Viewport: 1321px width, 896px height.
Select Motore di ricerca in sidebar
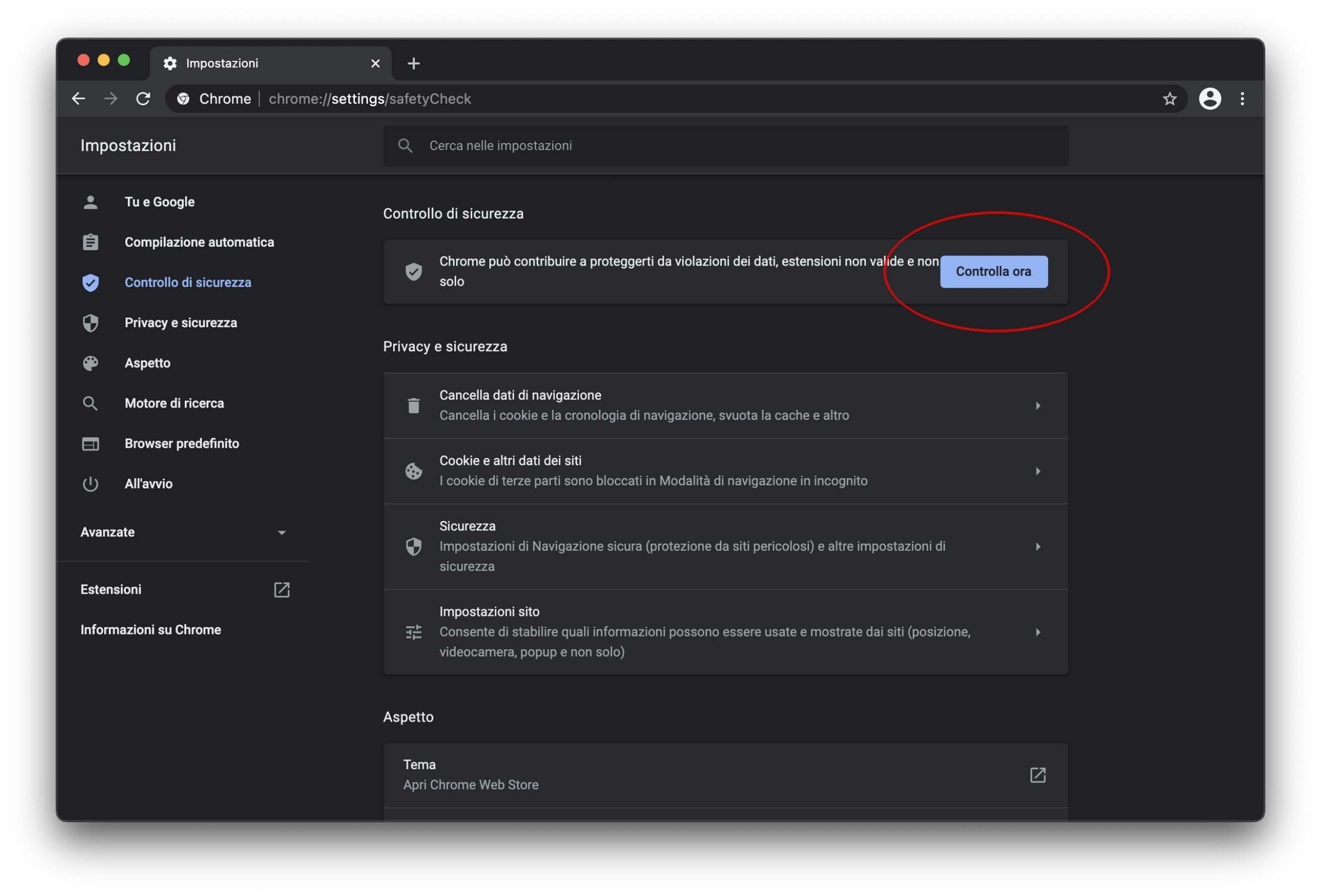(x=174, y=403)
